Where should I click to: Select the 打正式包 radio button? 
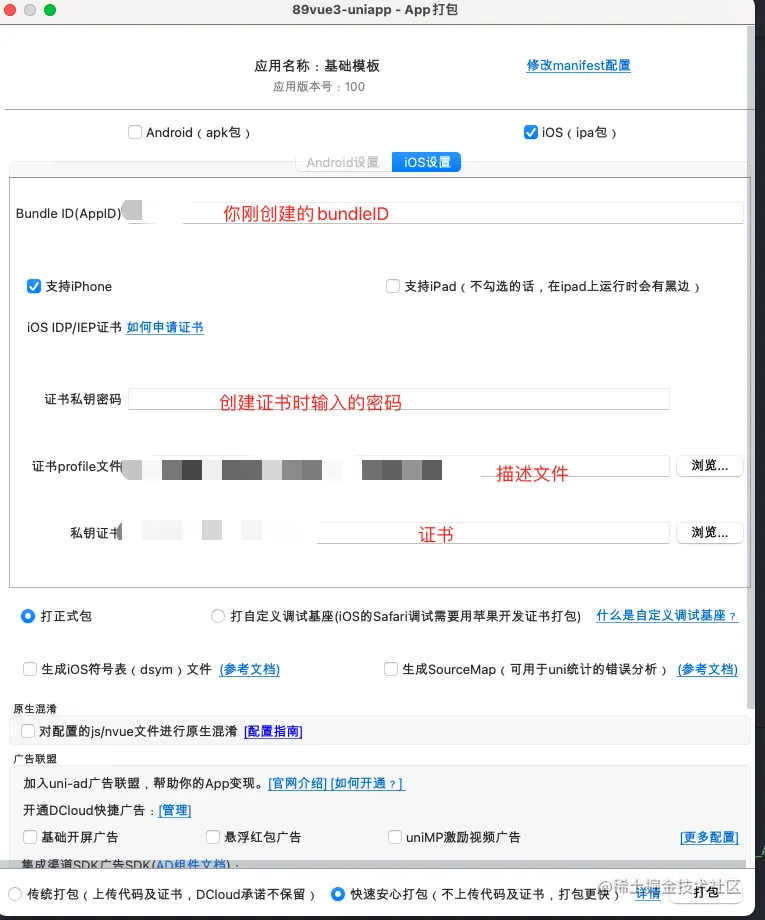tap(28, 616)
